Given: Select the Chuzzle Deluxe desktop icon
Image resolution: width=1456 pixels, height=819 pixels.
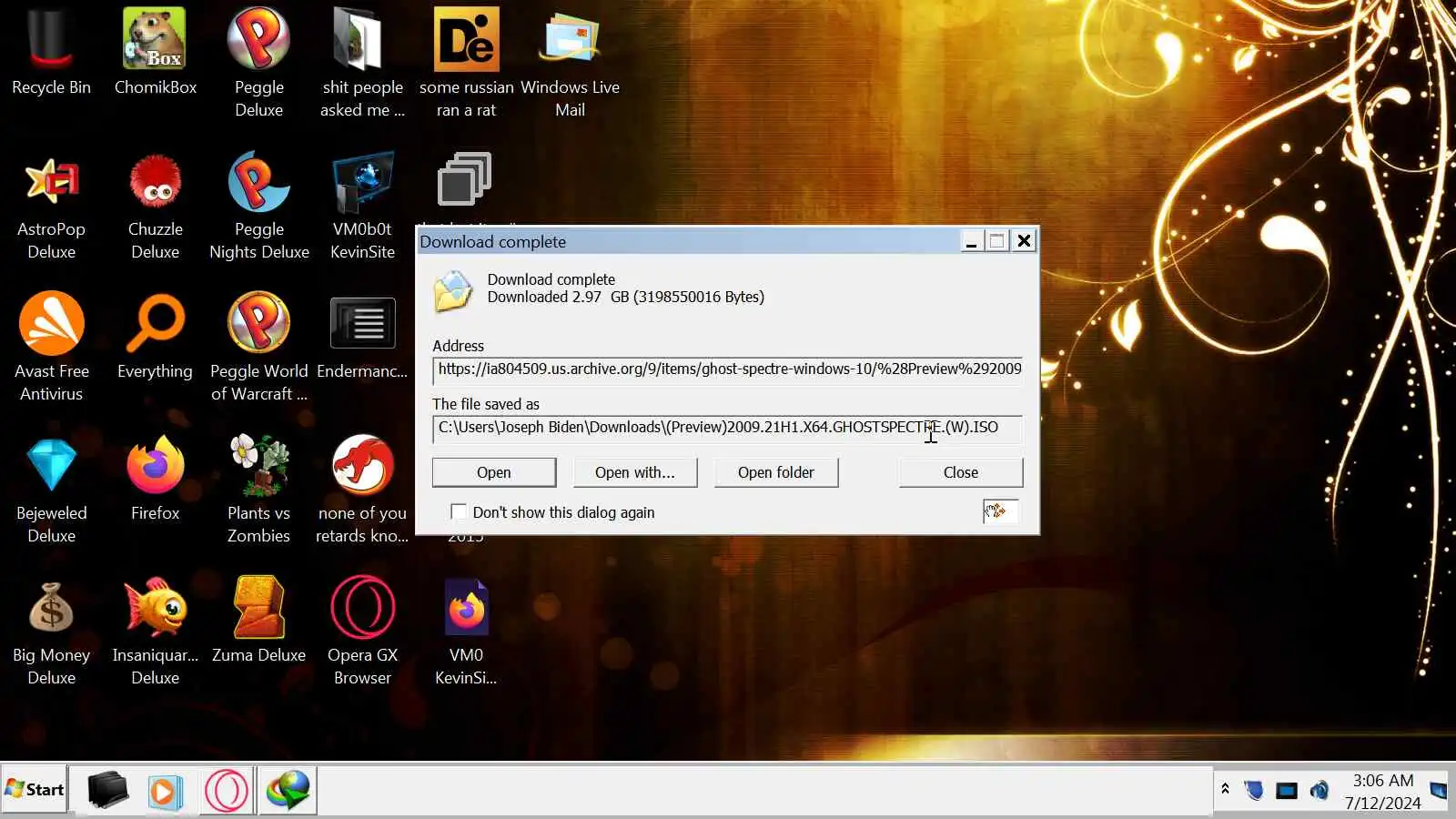Looking at the screenshot, I should point(155,205).
